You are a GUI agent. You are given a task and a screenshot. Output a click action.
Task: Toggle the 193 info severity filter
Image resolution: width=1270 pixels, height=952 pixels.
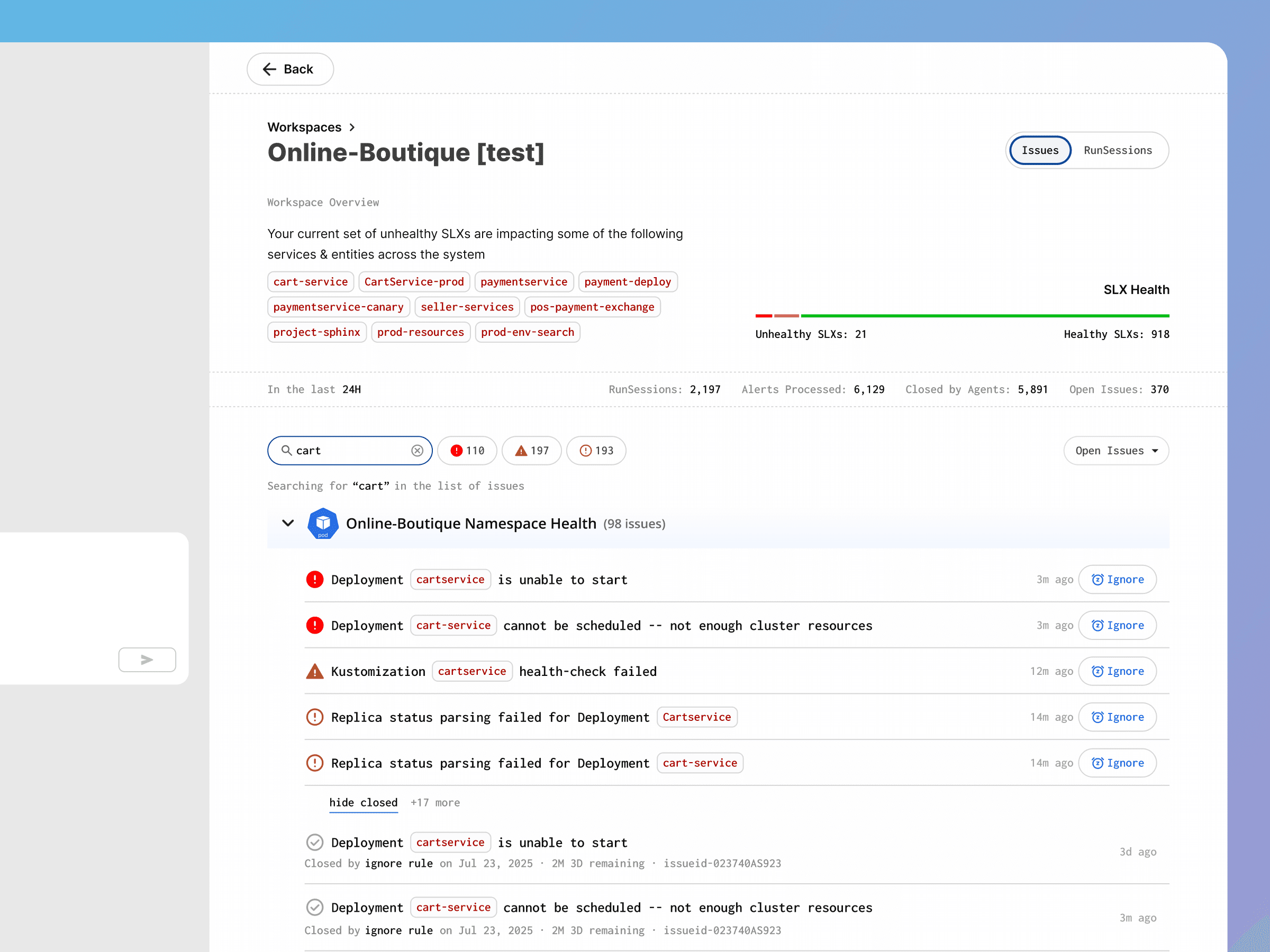596,451
